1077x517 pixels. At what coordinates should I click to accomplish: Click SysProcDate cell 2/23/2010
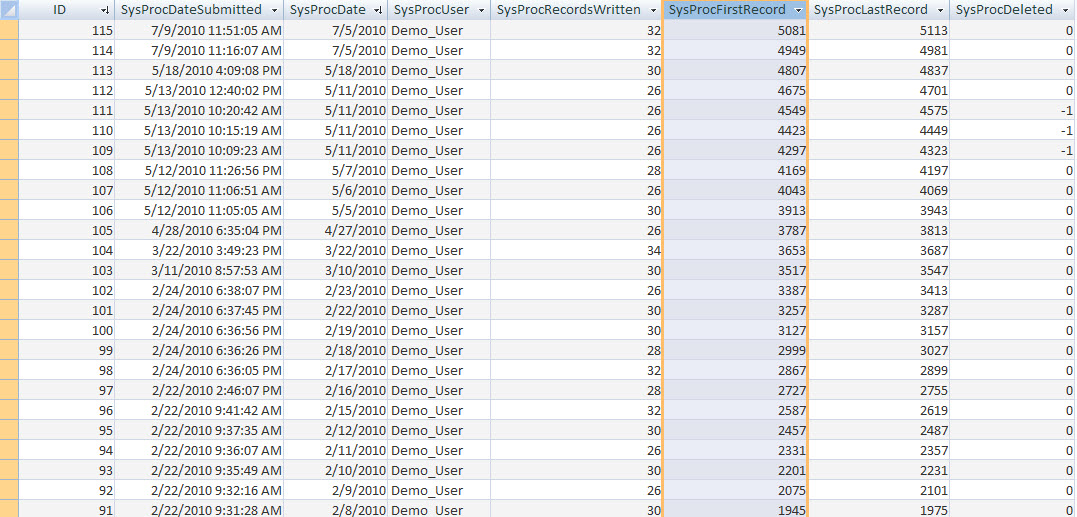335,290
